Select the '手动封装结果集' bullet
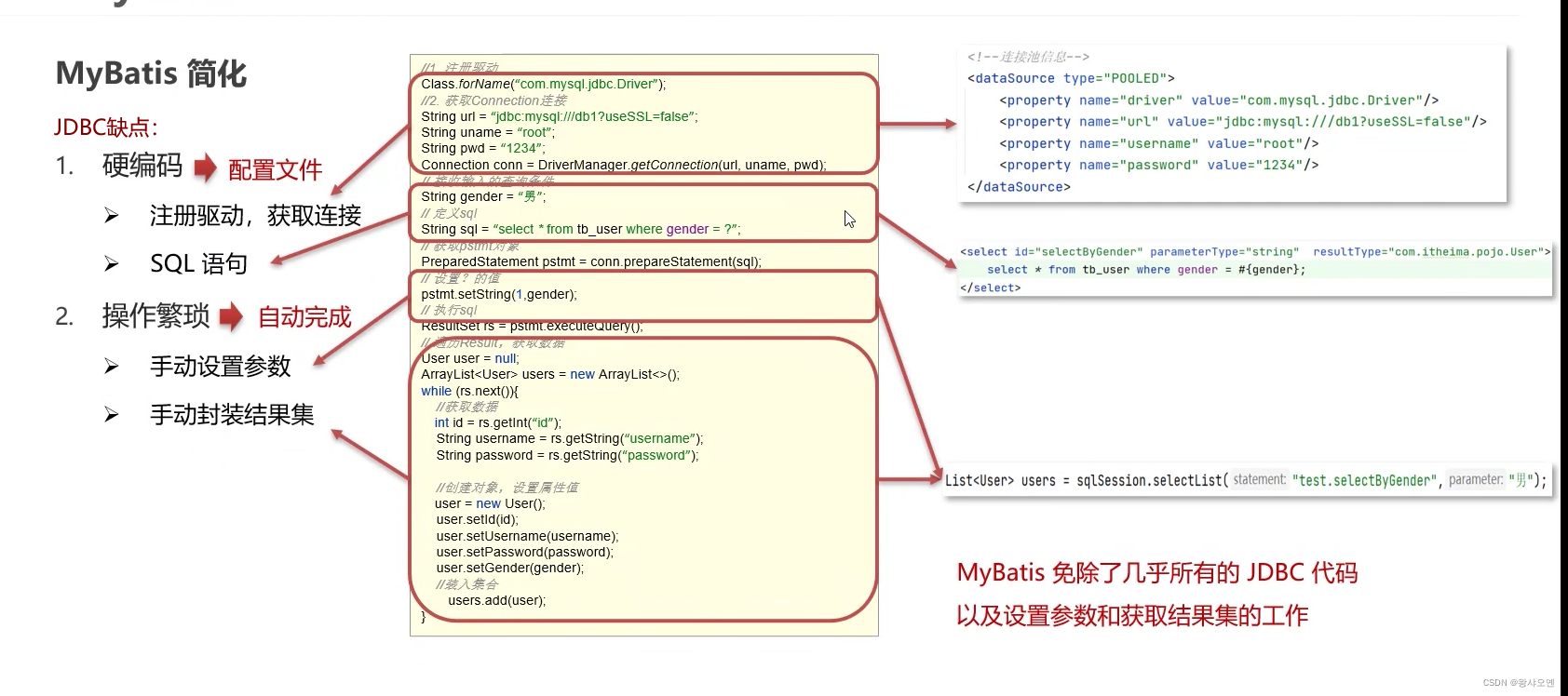Screen dimensions: 1568x696 pyautogui.click(x=232, y=415)
